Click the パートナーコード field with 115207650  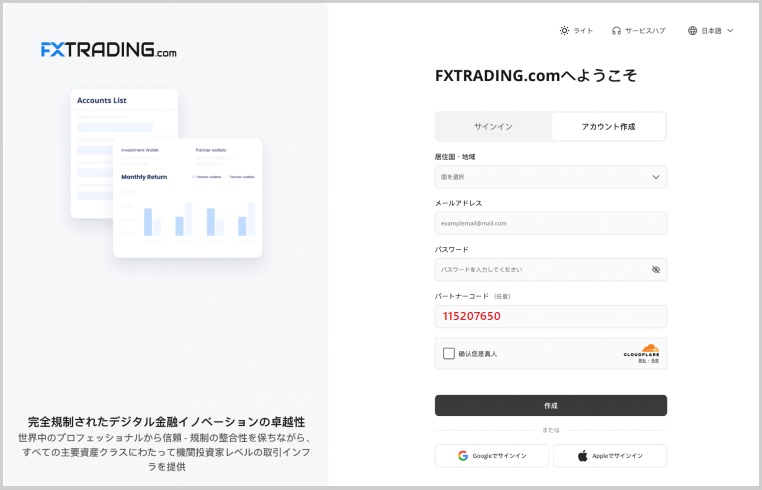point(550,317)
